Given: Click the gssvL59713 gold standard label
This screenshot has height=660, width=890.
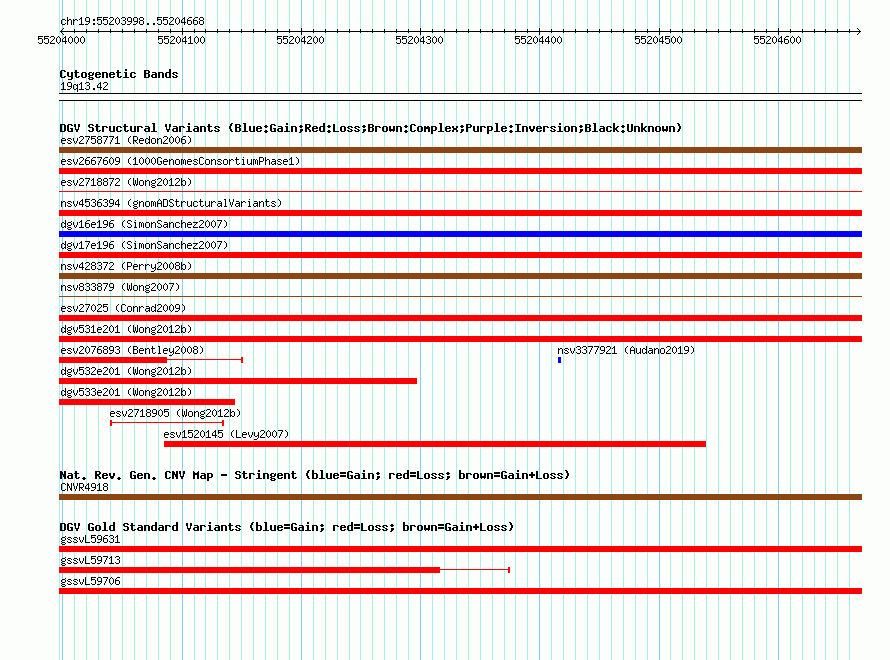Looking at the screenshot, I should [x=90, y=560].
